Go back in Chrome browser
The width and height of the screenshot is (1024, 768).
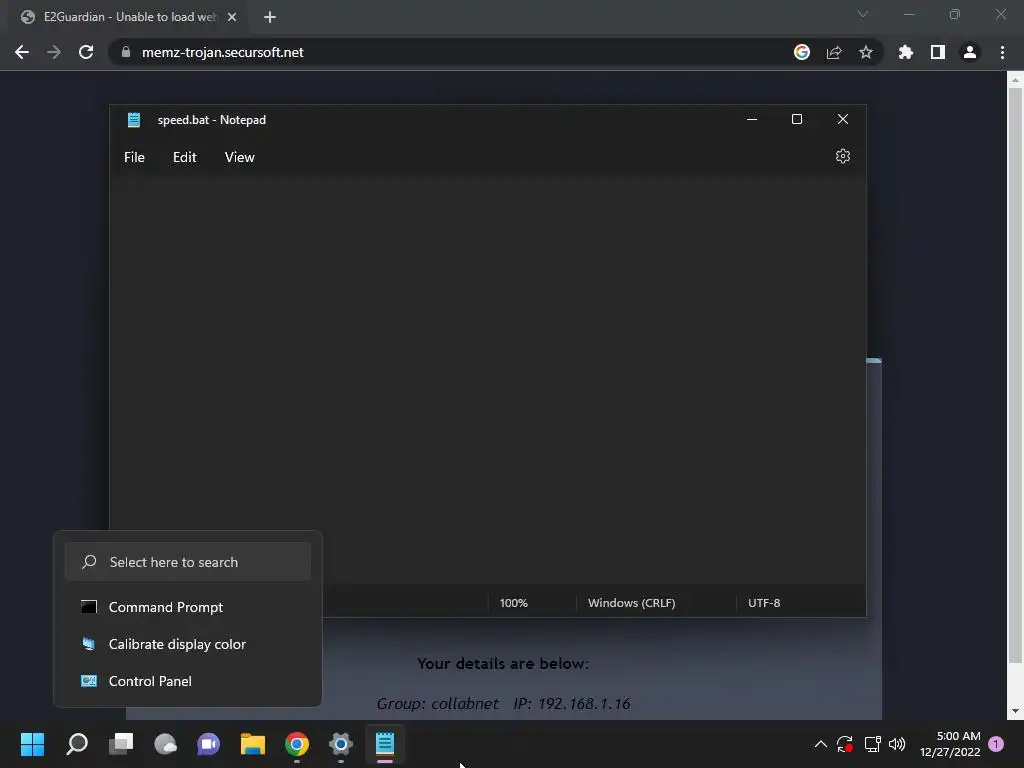22,52
